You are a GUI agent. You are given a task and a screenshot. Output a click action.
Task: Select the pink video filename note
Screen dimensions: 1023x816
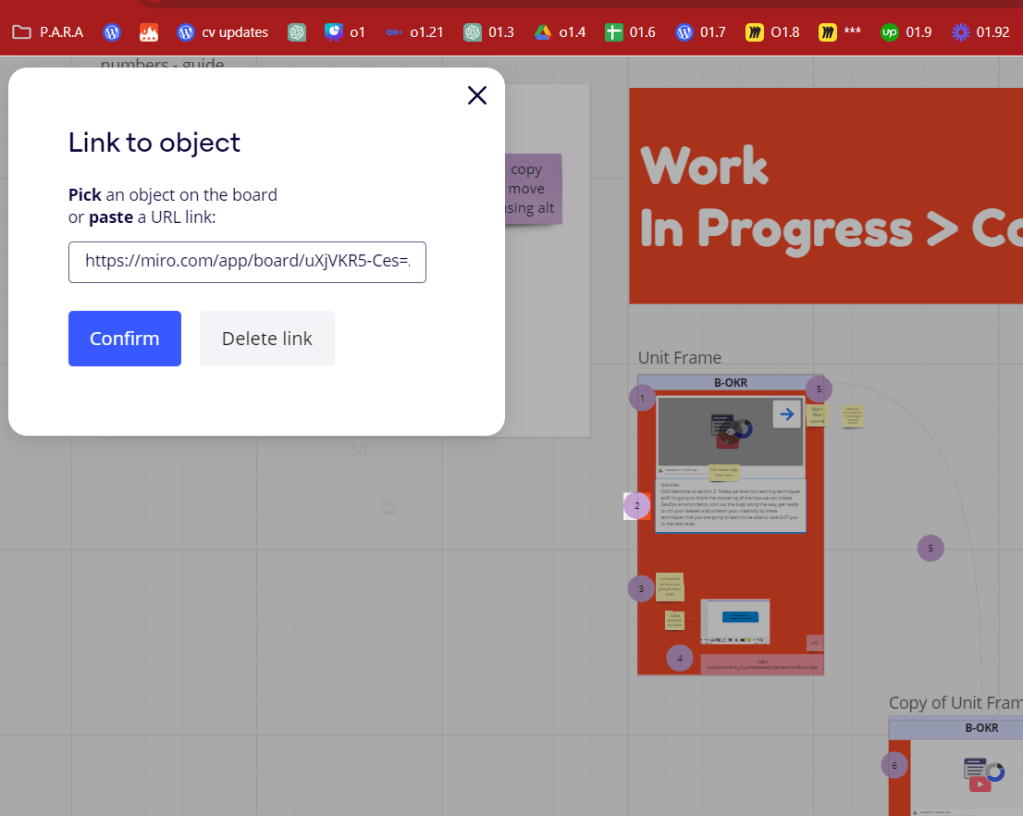761,664
